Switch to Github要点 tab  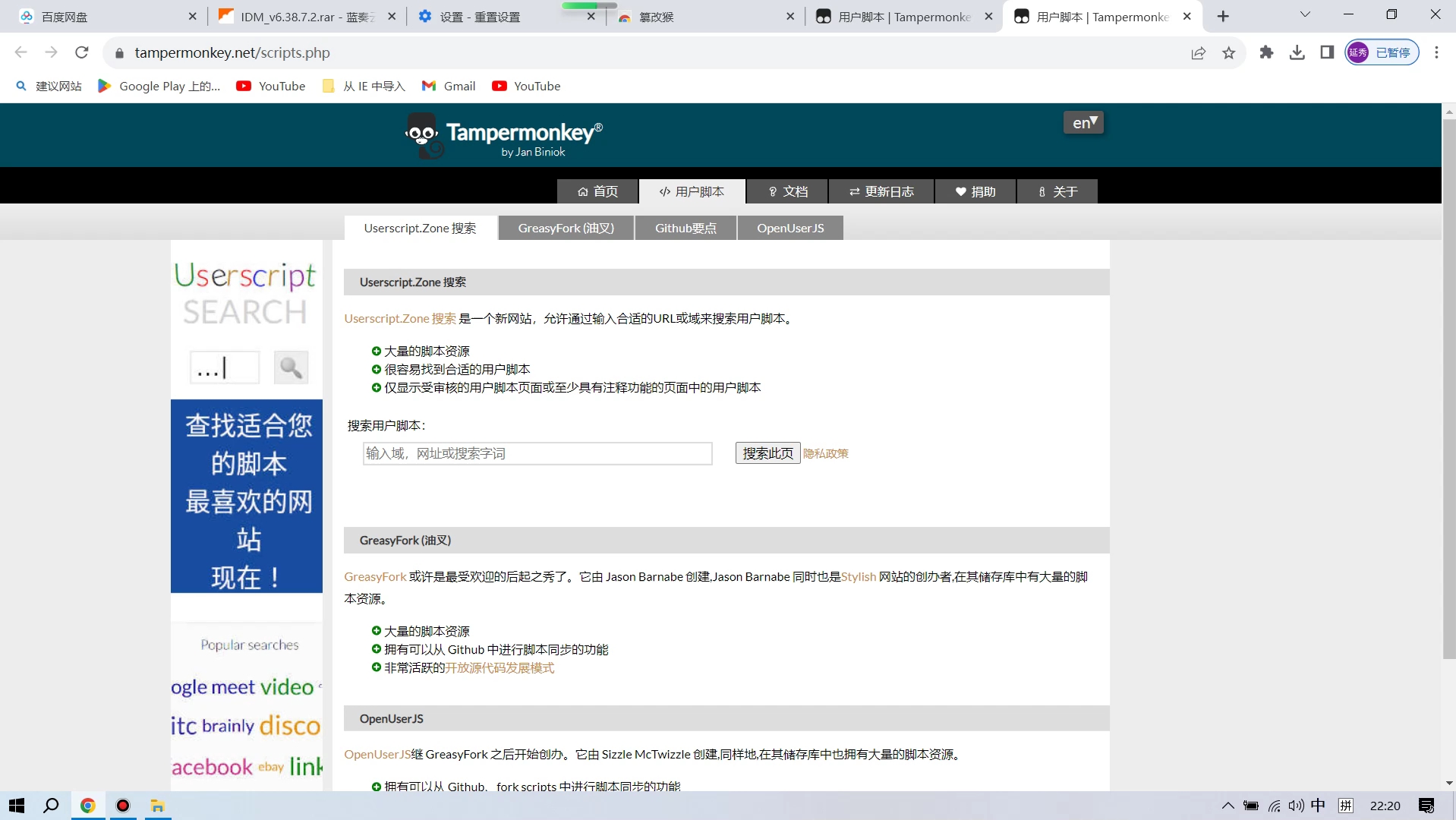pos(685,228)
